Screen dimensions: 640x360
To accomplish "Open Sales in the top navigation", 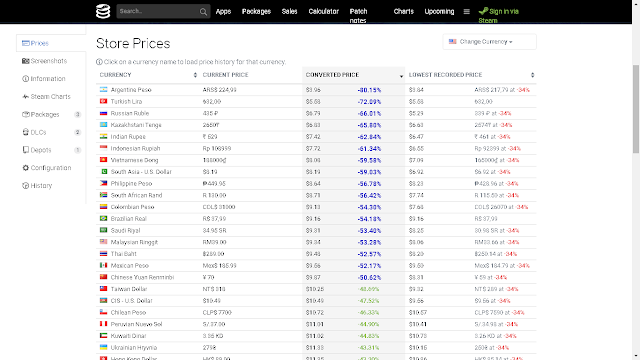I will point(289,11).
